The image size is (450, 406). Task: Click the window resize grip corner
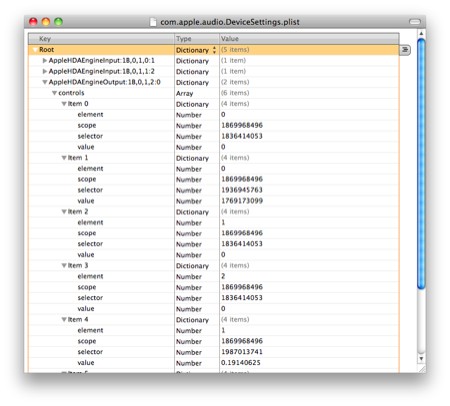(422, 369)
